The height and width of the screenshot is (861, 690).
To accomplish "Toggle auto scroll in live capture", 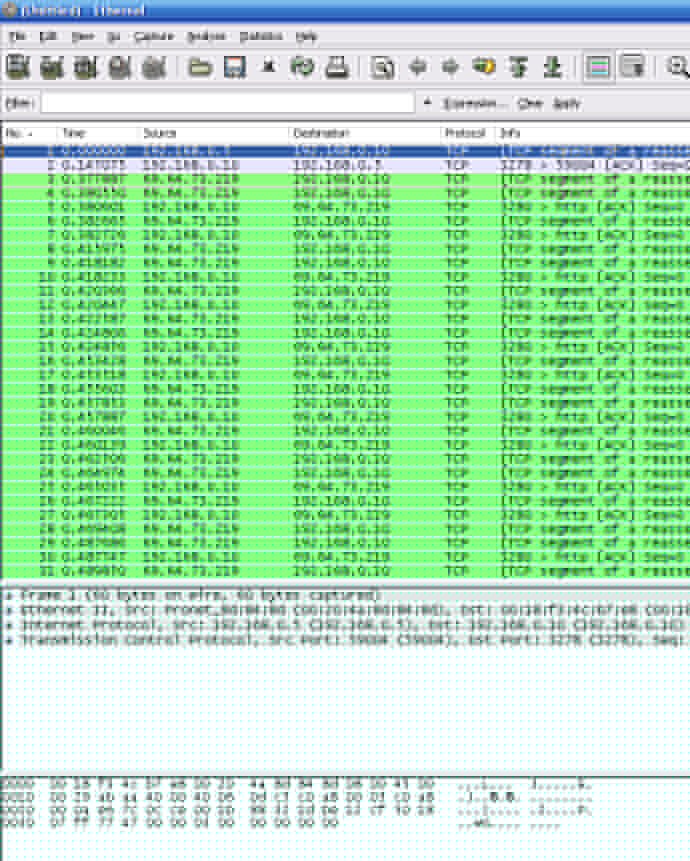I will pos(632,67).
